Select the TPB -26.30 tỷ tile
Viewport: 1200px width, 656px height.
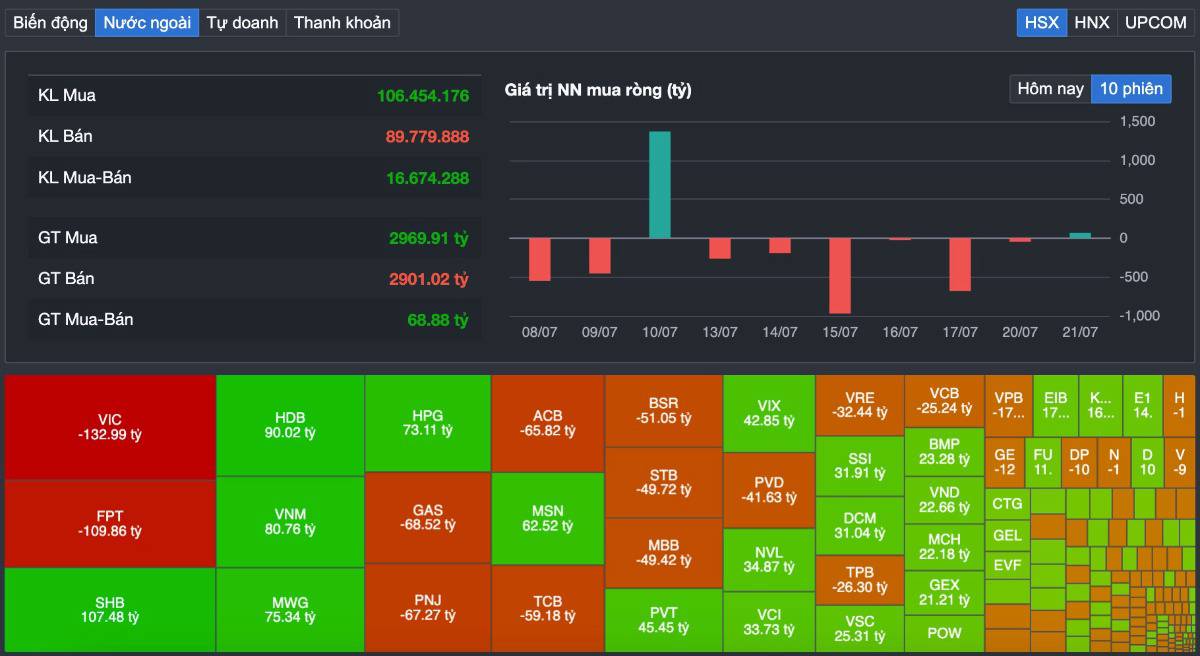pyautogui.click(x=859, y=580)
